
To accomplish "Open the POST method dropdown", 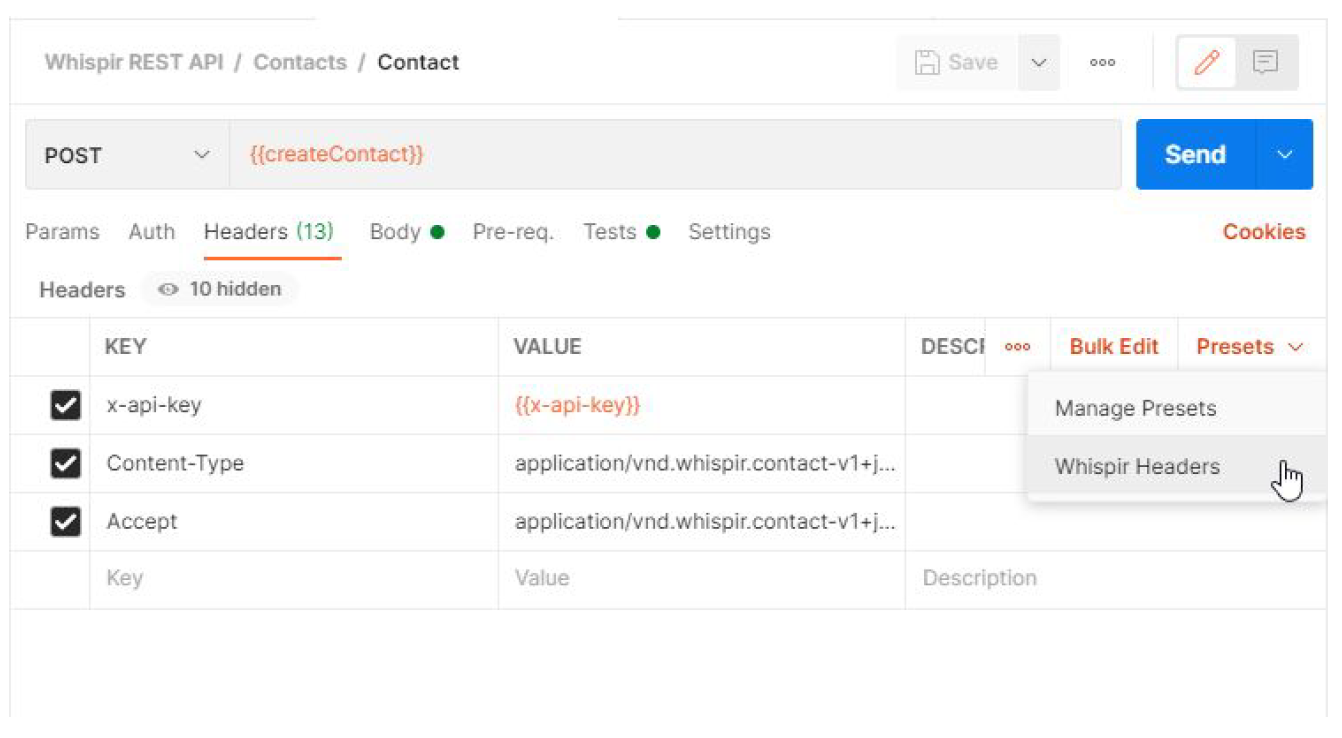I will coord(127,155).
